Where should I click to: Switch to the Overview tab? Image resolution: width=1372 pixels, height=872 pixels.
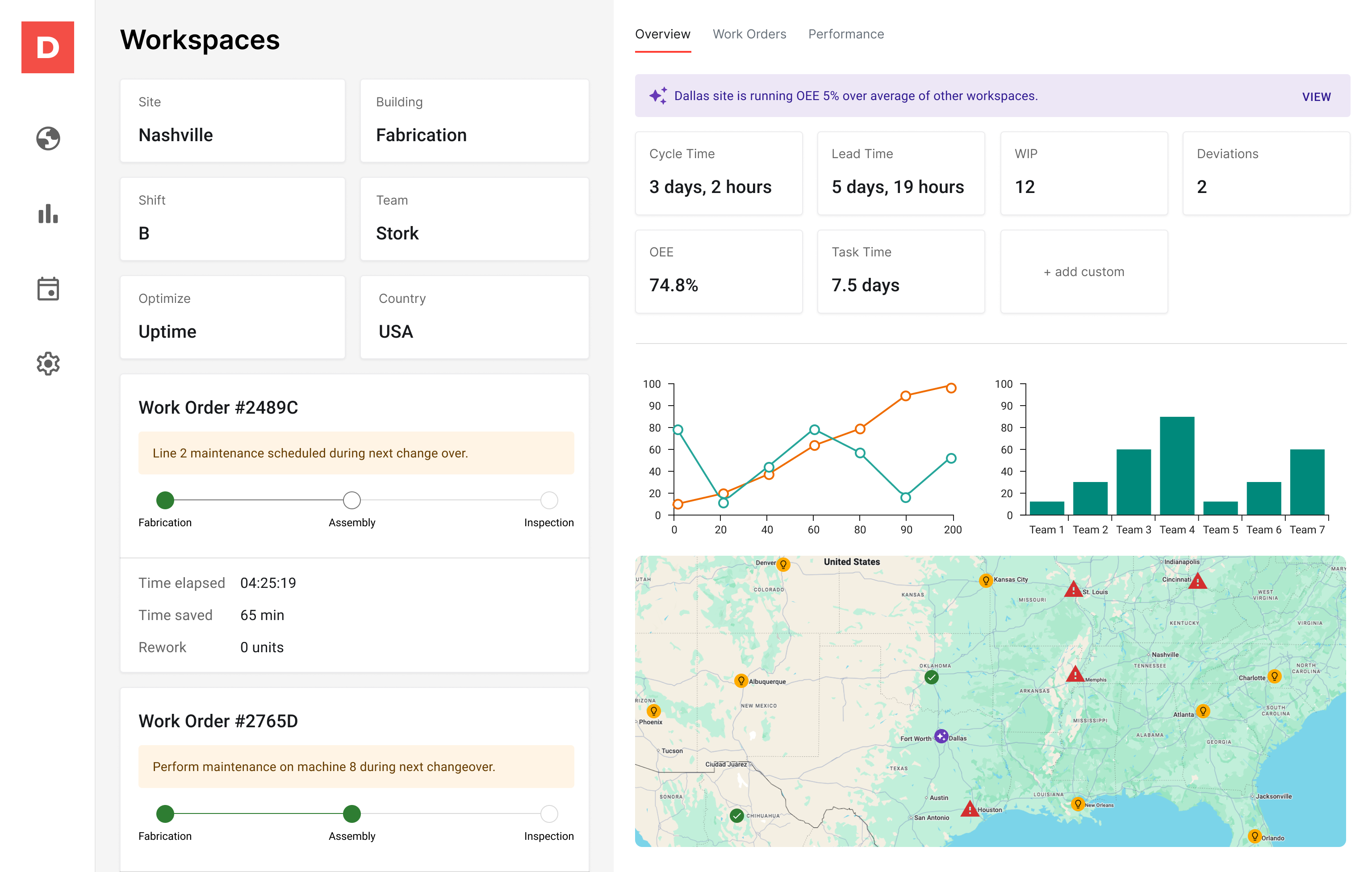pos(663,34)
